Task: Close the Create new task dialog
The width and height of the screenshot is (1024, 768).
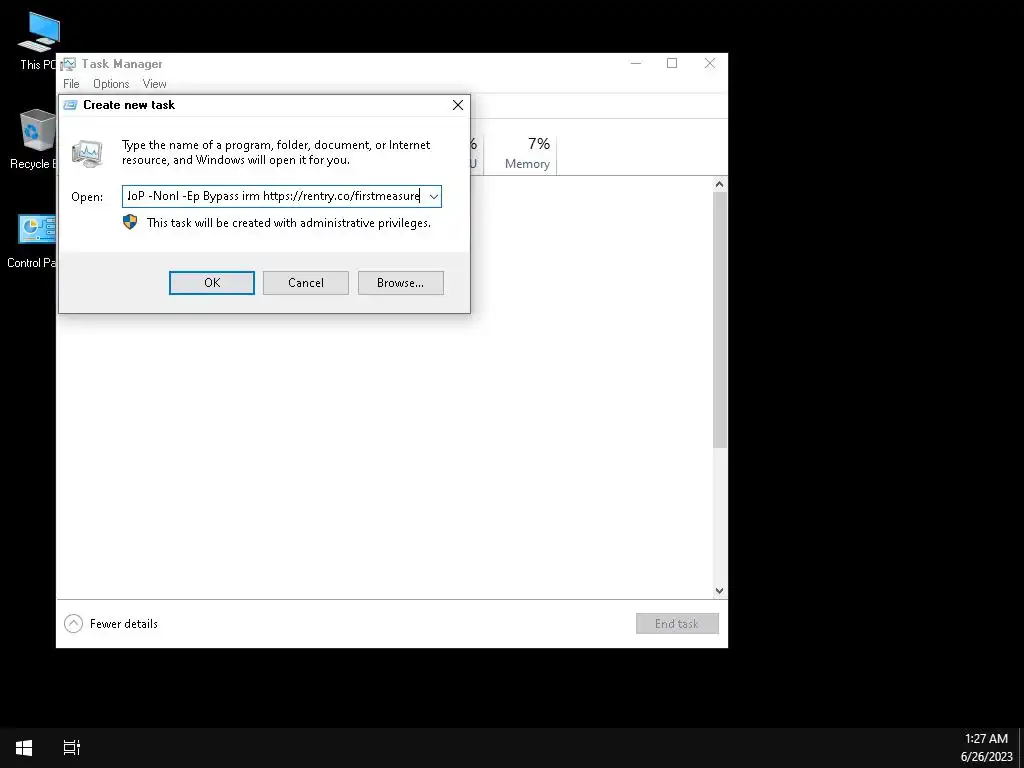Action: click(x=458, y=105)
